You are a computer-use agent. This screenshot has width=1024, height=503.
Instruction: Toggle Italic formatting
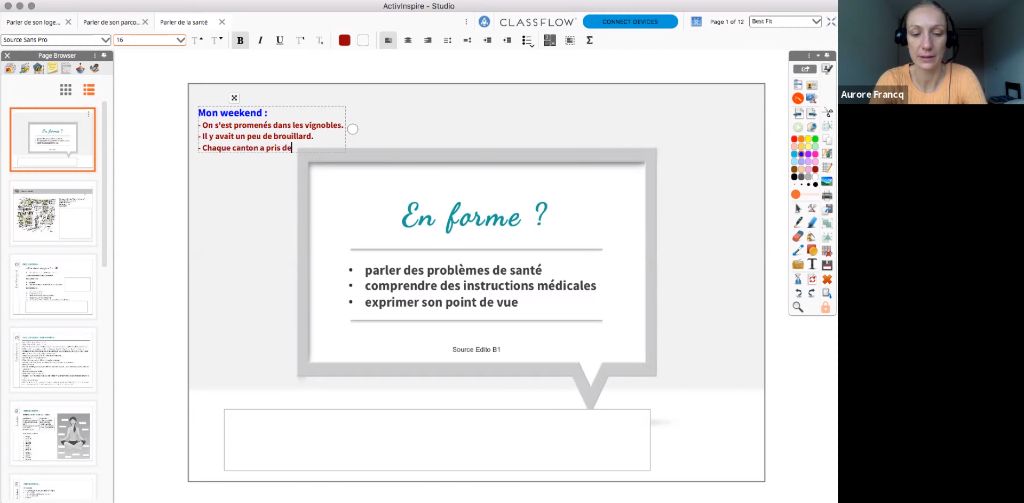pos(260,41)
